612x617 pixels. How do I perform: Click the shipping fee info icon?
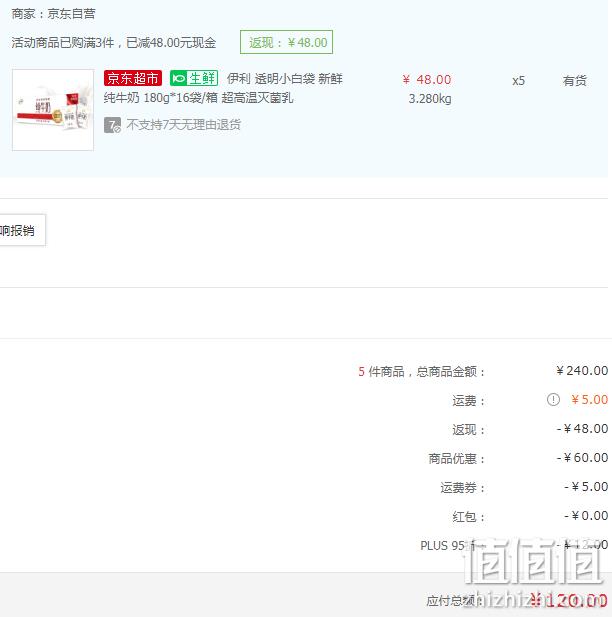click(553, 399)
